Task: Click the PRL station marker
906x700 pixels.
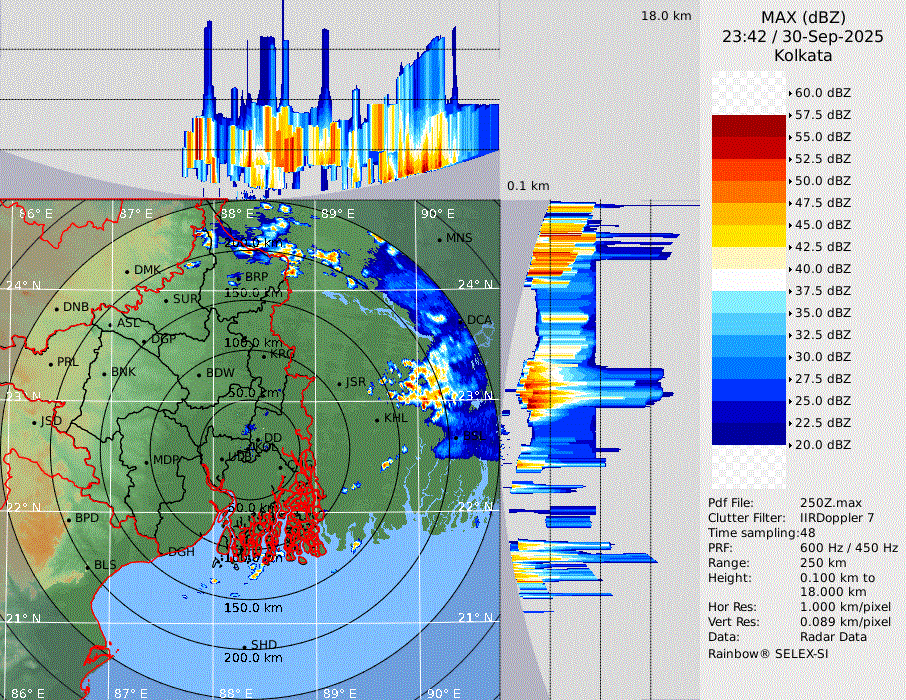Action: click(x=50, y=363)
